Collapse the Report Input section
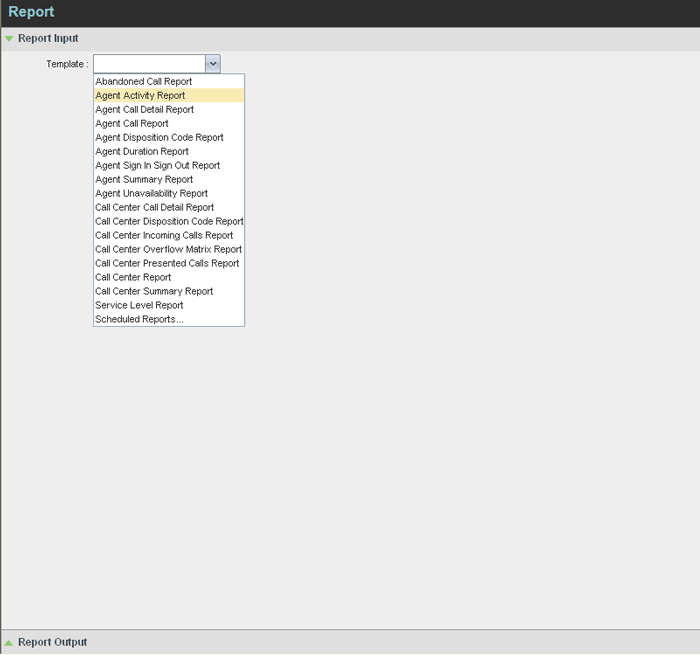Image resolution: width=700 pixels, height=655 pixels. click(8, 39)
